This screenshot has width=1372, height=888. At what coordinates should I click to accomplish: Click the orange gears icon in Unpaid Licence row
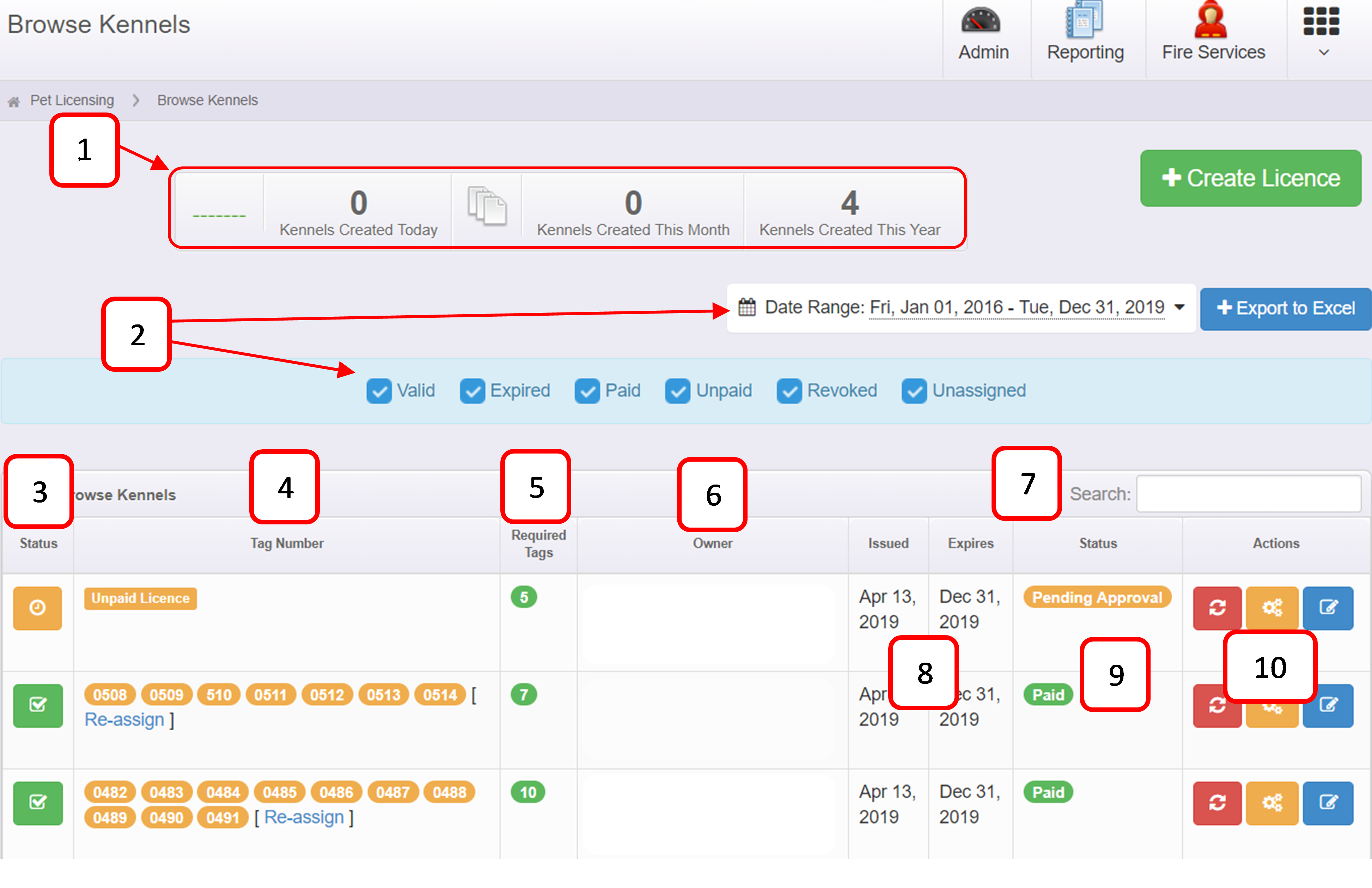click(1272, 608)
